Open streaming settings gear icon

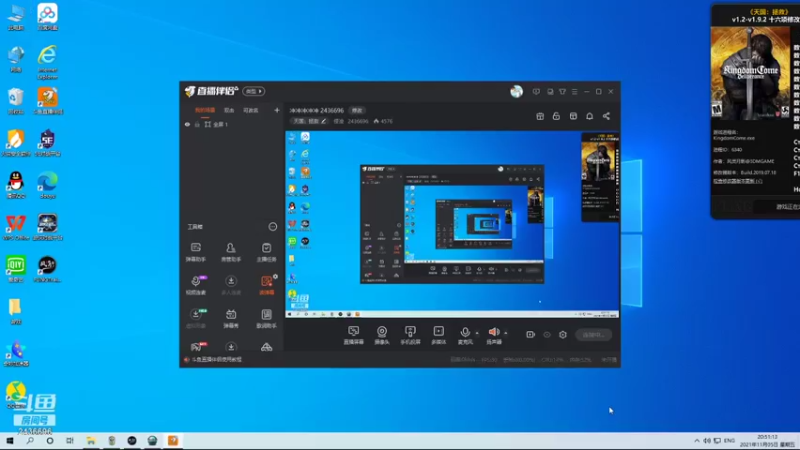pos(563,335)
